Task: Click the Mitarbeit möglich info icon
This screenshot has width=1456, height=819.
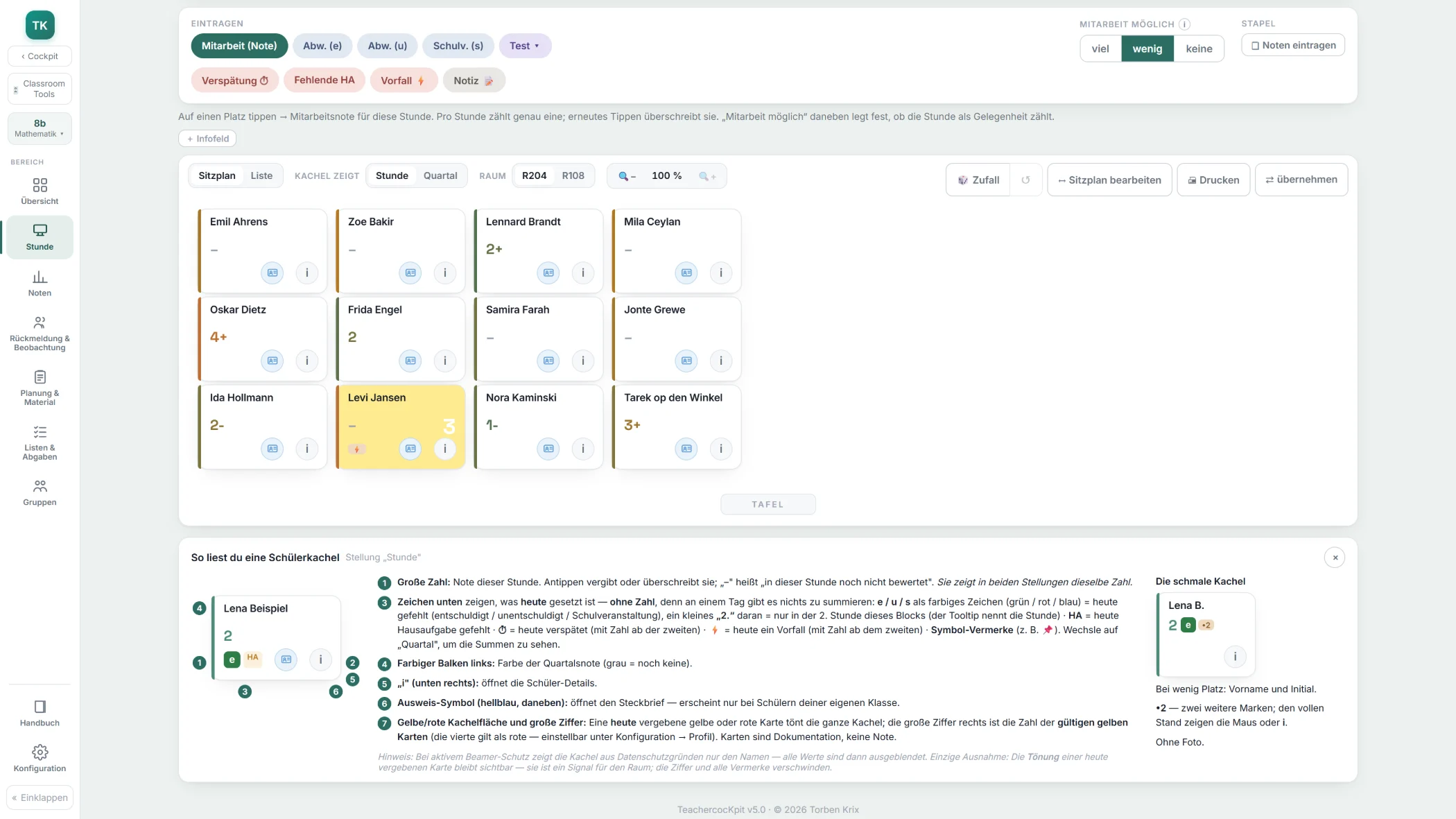Action: tap(1185, 24)
